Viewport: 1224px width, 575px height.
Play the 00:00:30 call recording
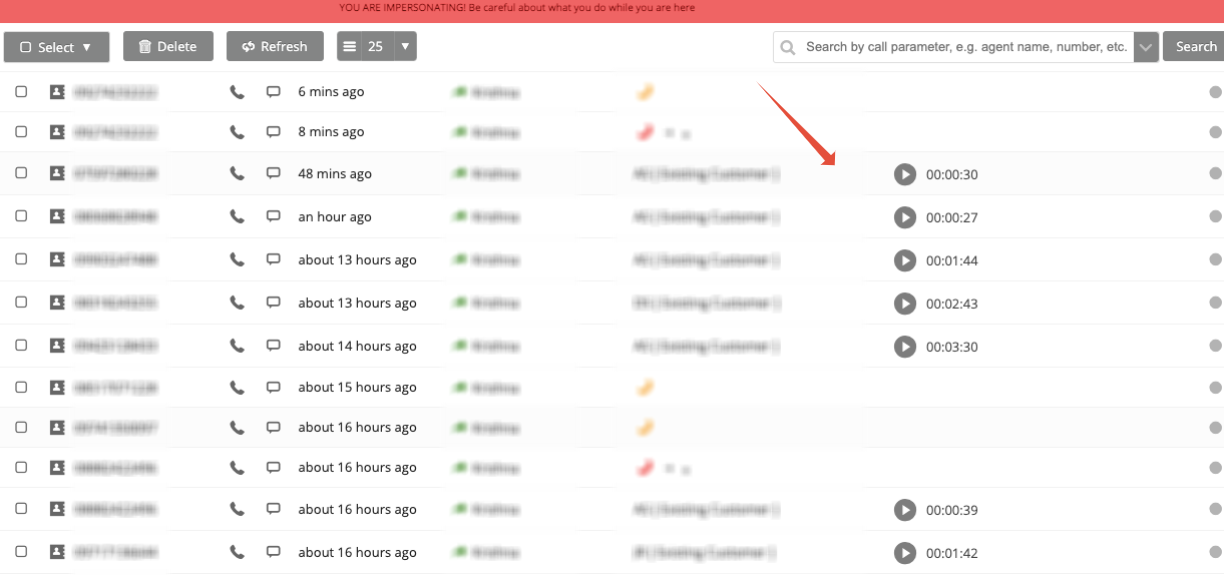click(x=905, y=174)
